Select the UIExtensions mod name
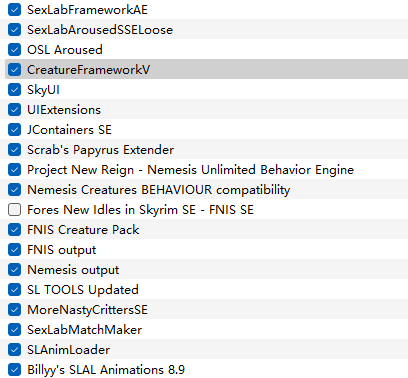Image resolution: width=408 pixels, height=378 pixels. click(x=64, y=110)
